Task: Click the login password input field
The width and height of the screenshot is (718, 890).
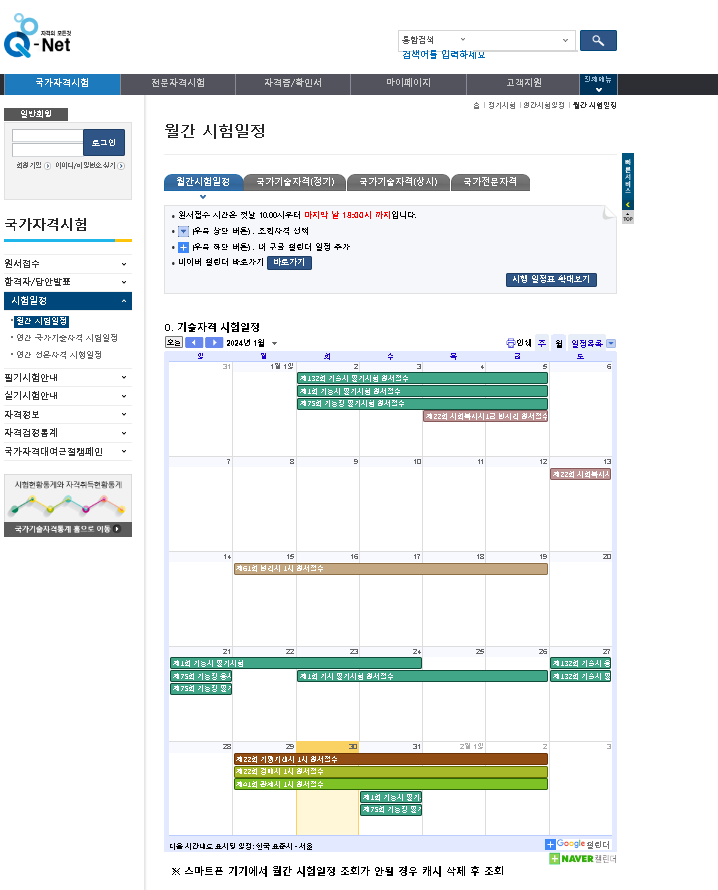Action: click(x=48, y=150)
